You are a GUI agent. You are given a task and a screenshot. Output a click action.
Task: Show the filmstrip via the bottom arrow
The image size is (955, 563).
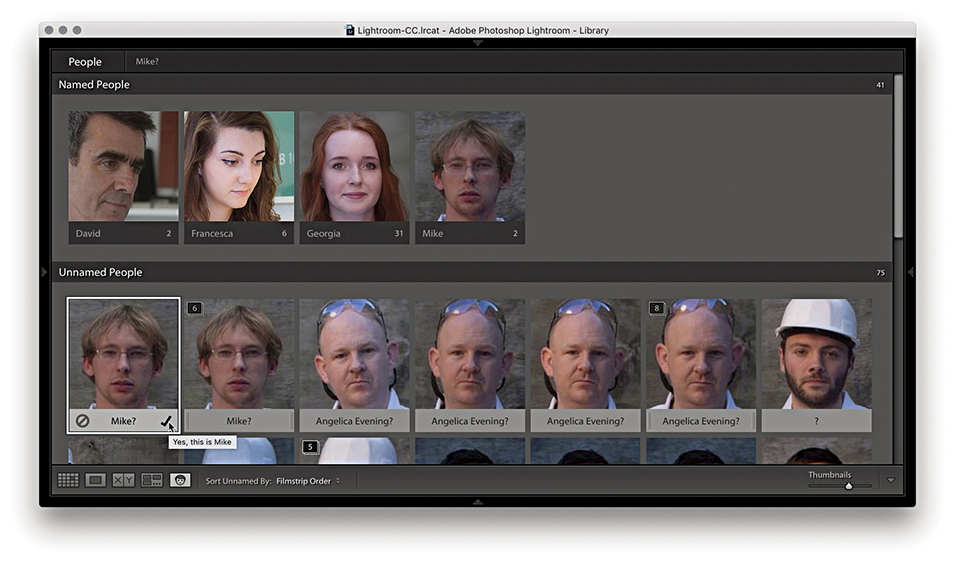(477, 501)
